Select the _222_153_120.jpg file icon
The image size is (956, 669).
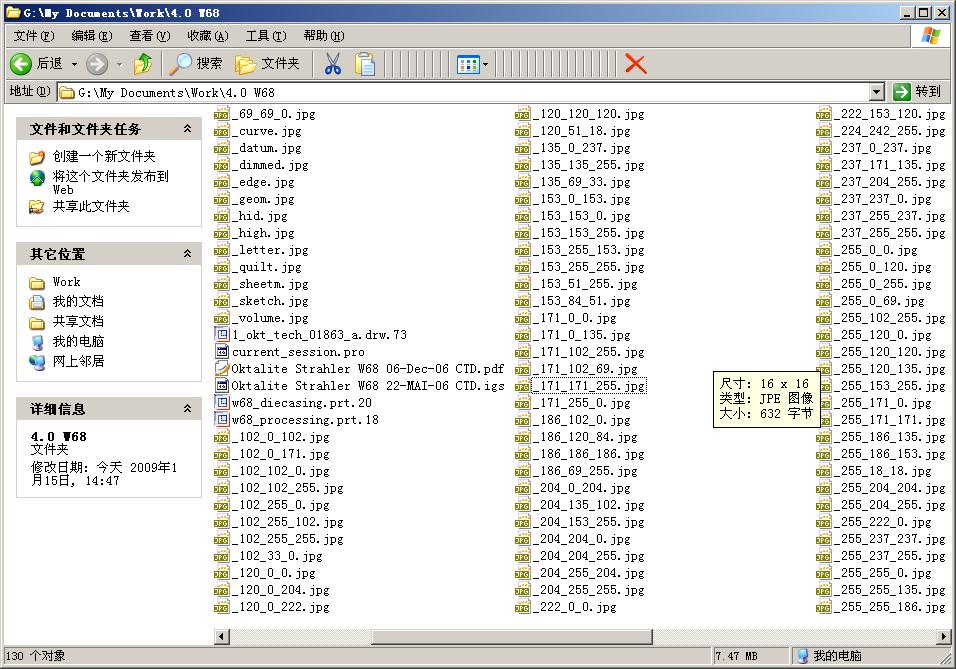(824, 114)
